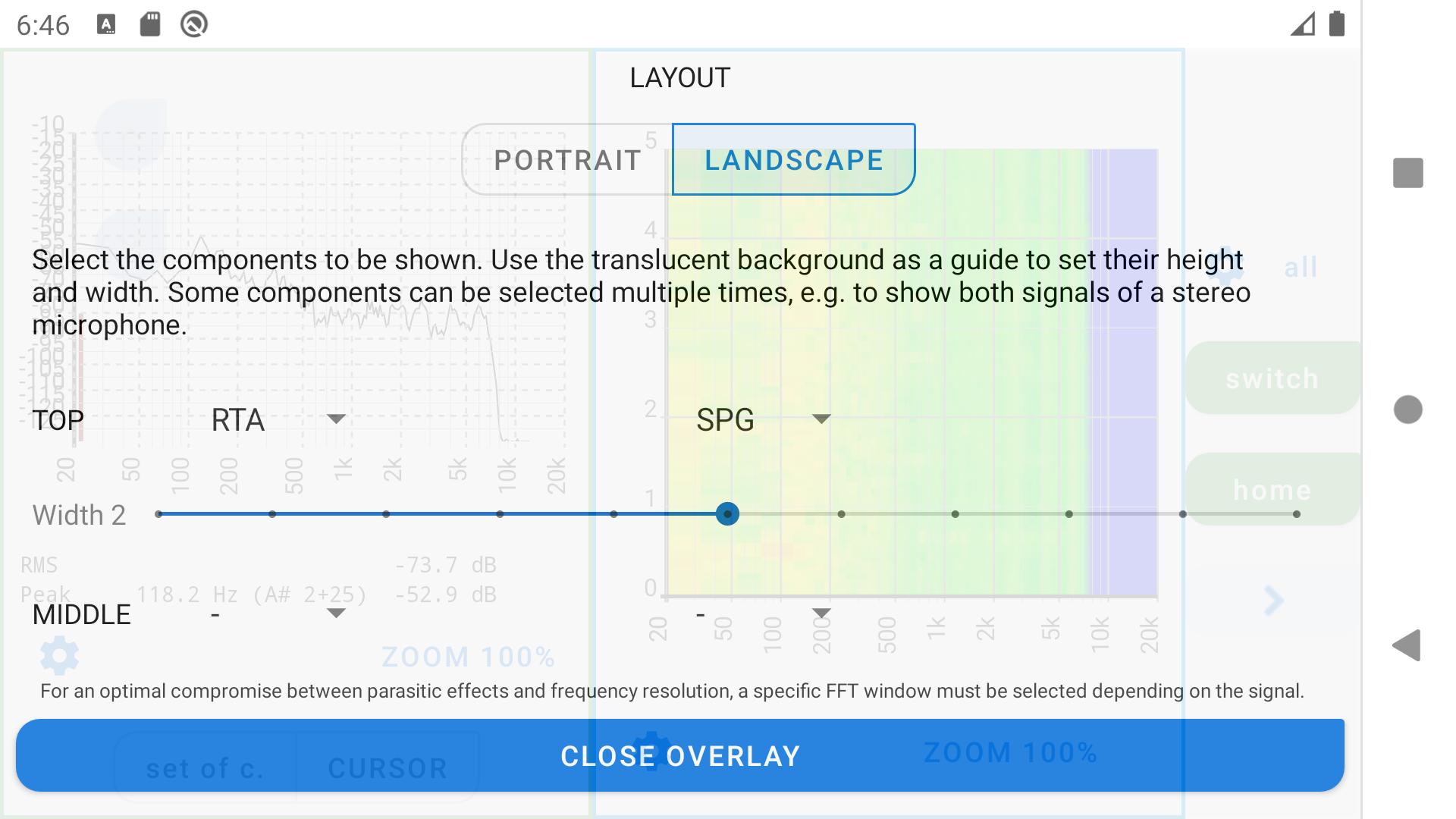Tap the Android back triangle icon

coord(1407,645)
